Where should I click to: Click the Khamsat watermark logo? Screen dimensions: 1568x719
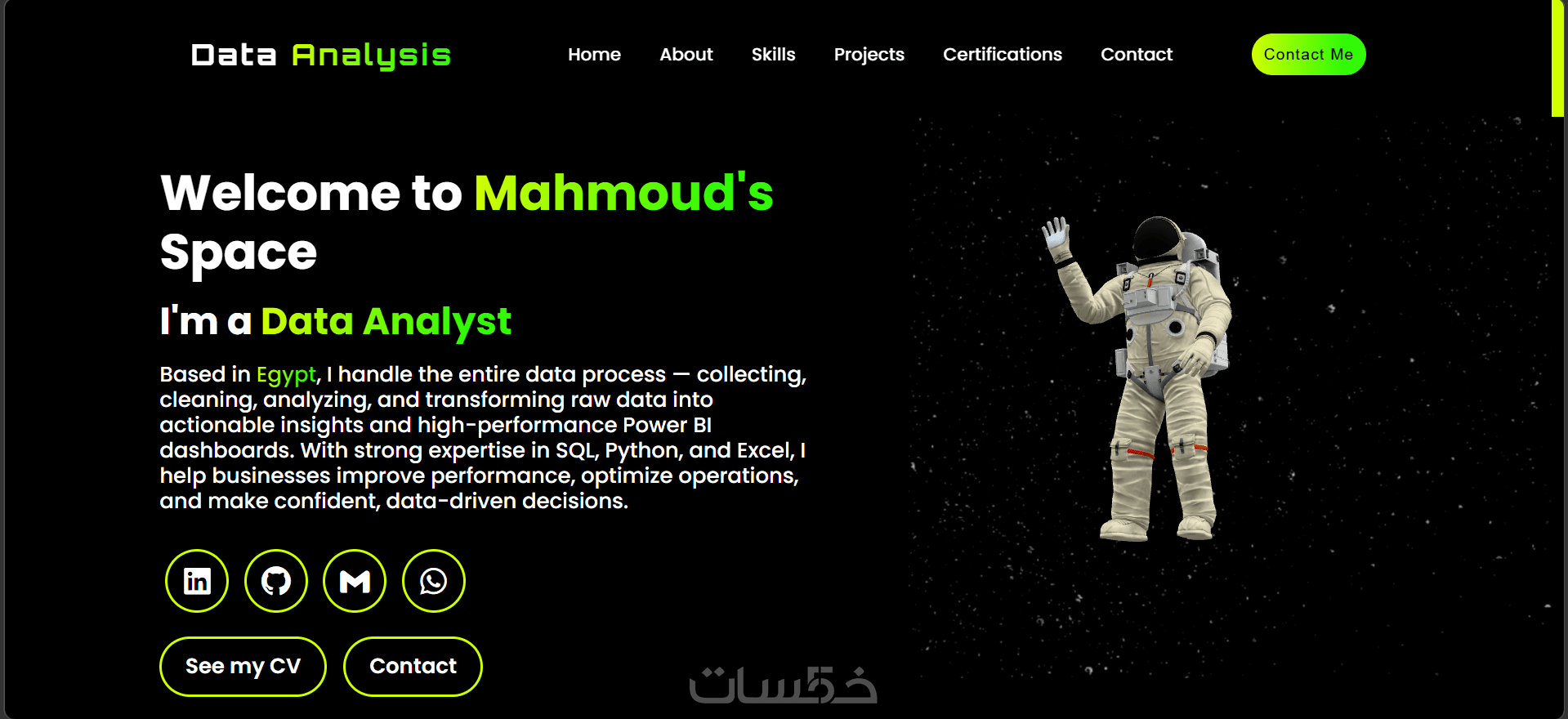click(x=783, y=685)
